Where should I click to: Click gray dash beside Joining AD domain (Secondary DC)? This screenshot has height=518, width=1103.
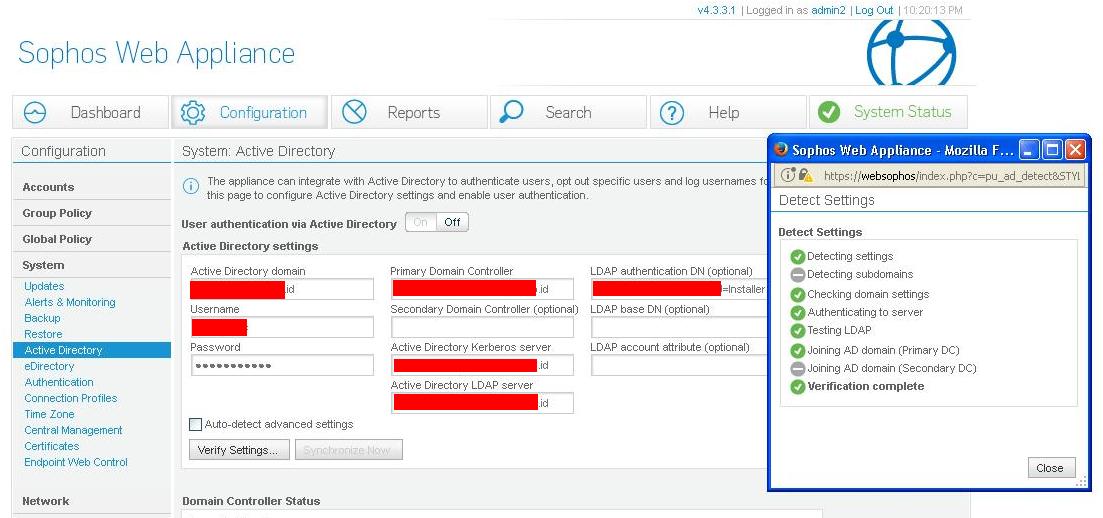pyautogui.click(x=798, y=369)
